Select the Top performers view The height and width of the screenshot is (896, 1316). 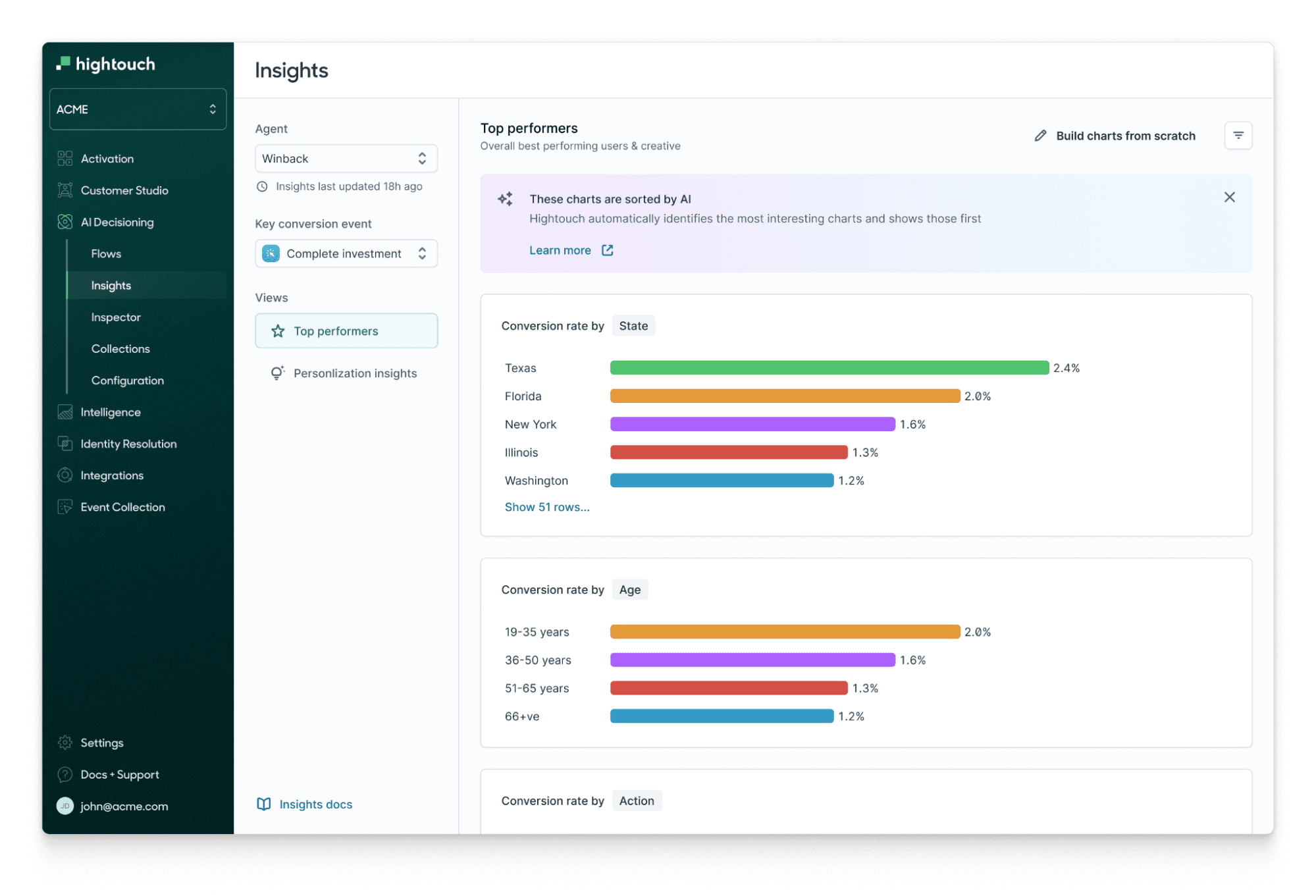[346, 331]
